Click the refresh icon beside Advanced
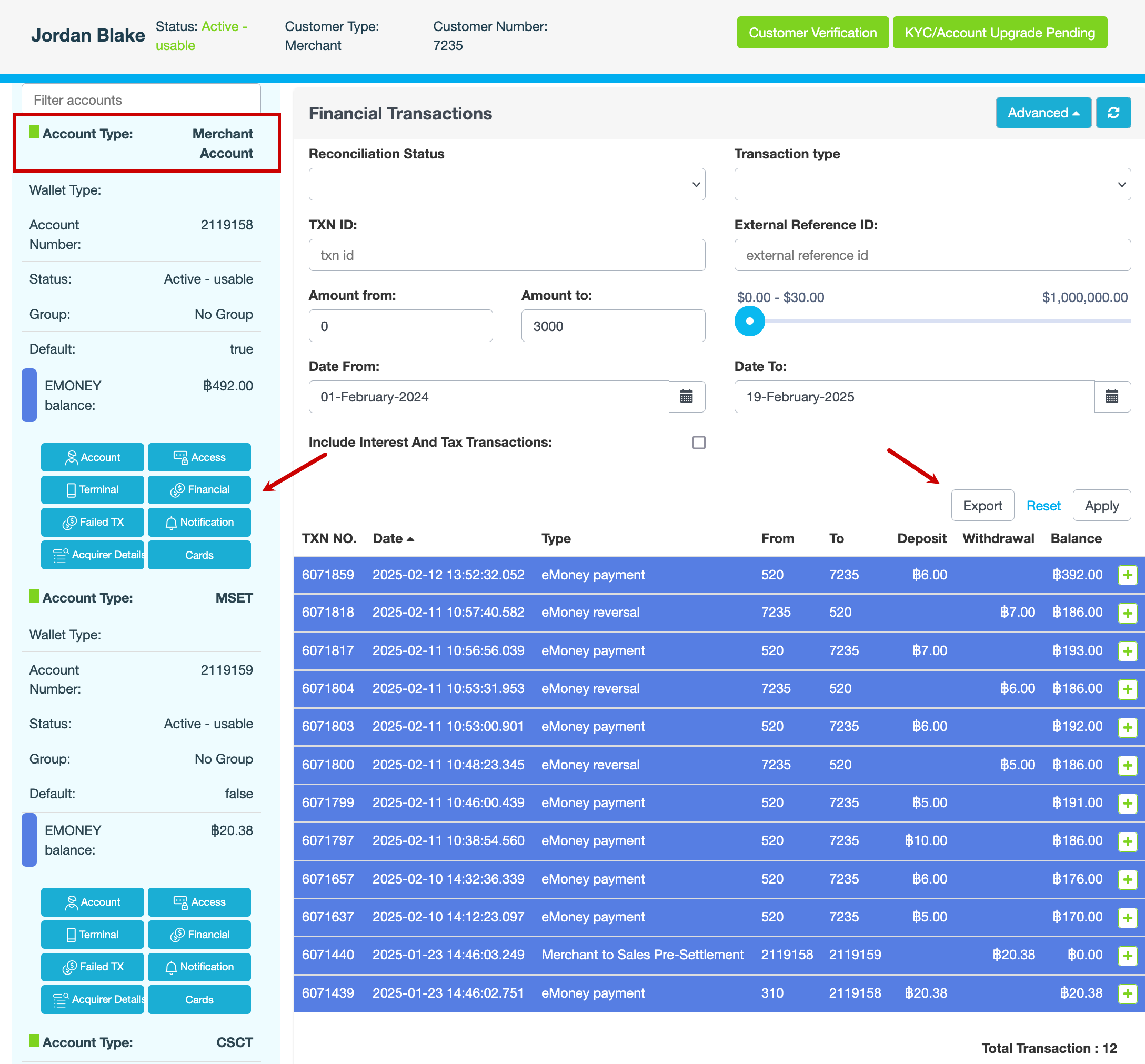1145x1064 pixels. [1113, 113]
